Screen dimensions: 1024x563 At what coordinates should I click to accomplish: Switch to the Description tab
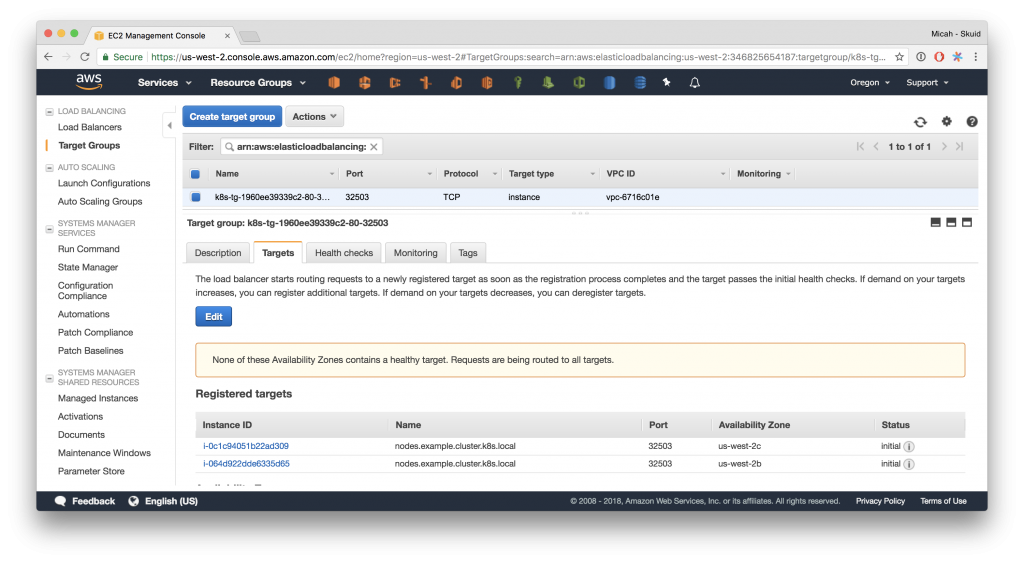pos(217,253)
